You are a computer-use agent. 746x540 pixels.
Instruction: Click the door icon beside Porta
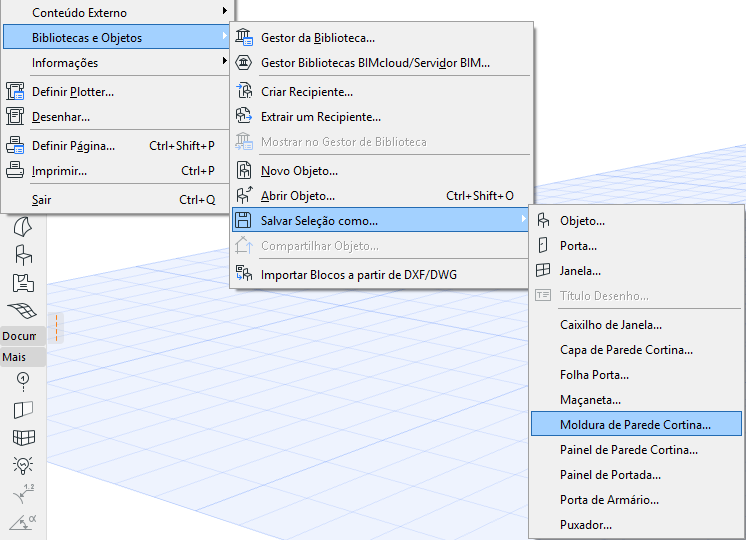(543, 245)
